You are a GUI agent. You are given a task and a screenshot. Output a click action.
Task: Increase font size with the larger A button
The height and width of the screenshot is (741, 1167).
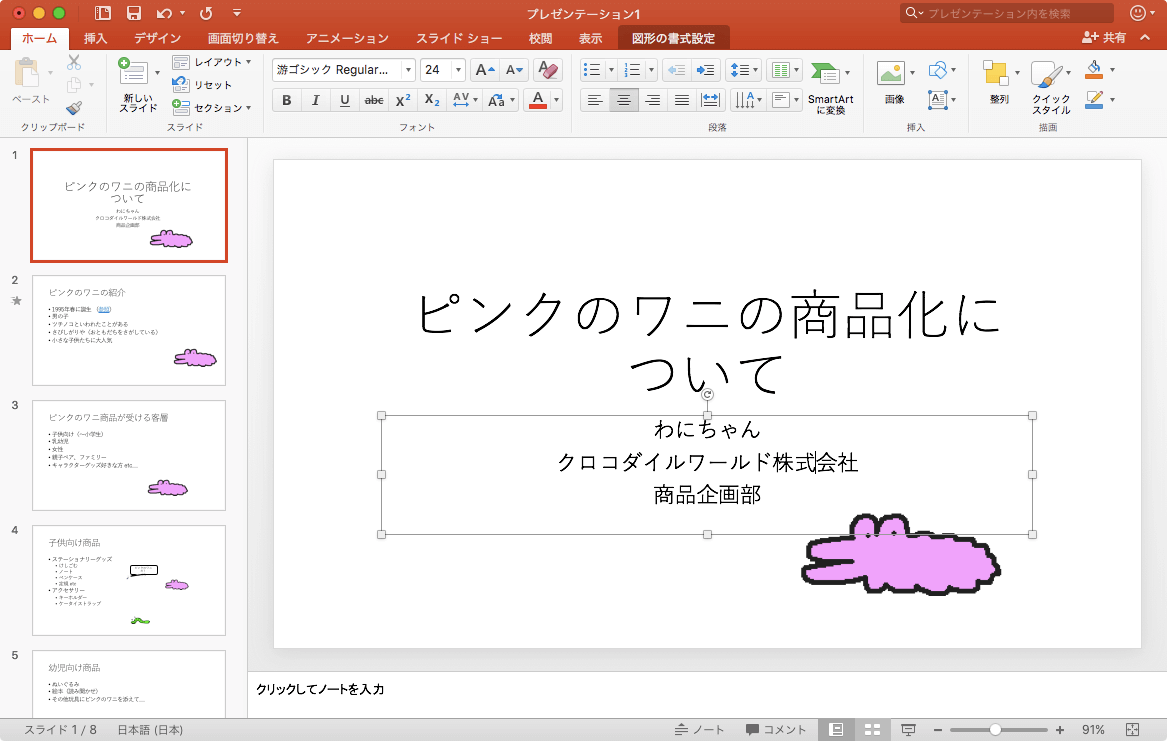[484, 70]
